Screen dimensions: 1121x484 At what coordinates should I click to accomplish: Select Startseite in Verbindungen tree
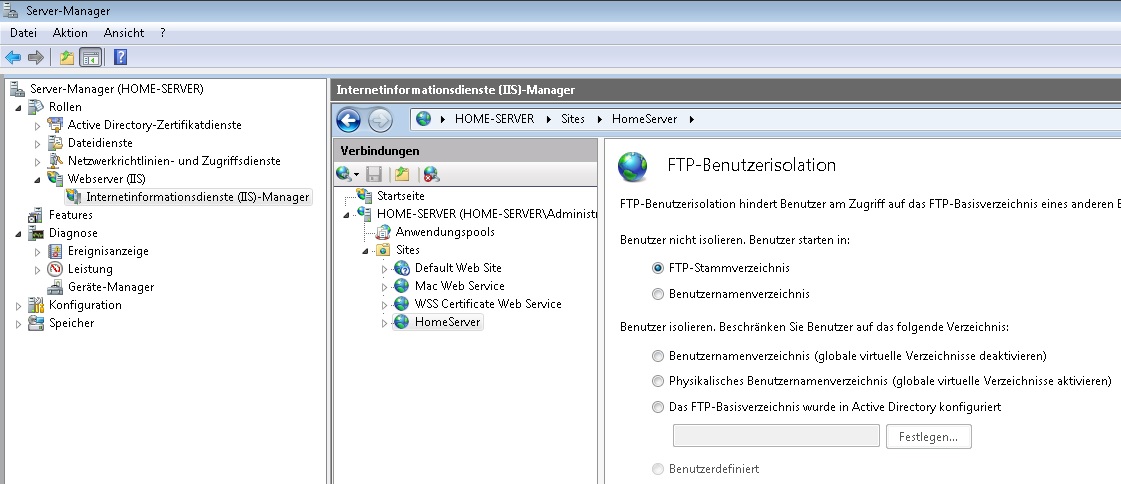(401, 195)
